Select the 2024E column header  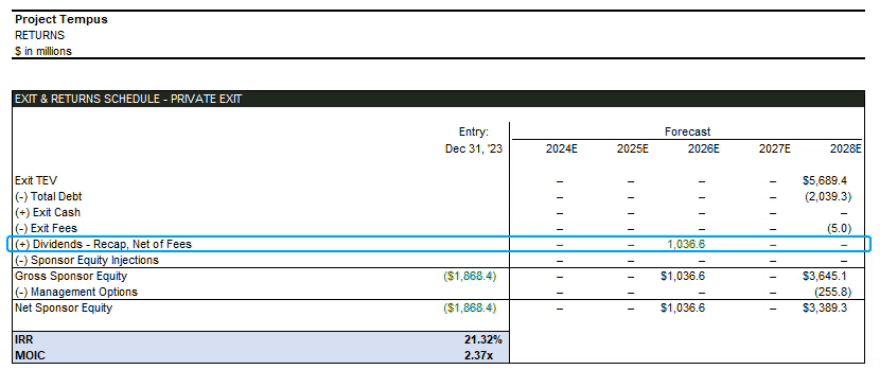(562, 149)
